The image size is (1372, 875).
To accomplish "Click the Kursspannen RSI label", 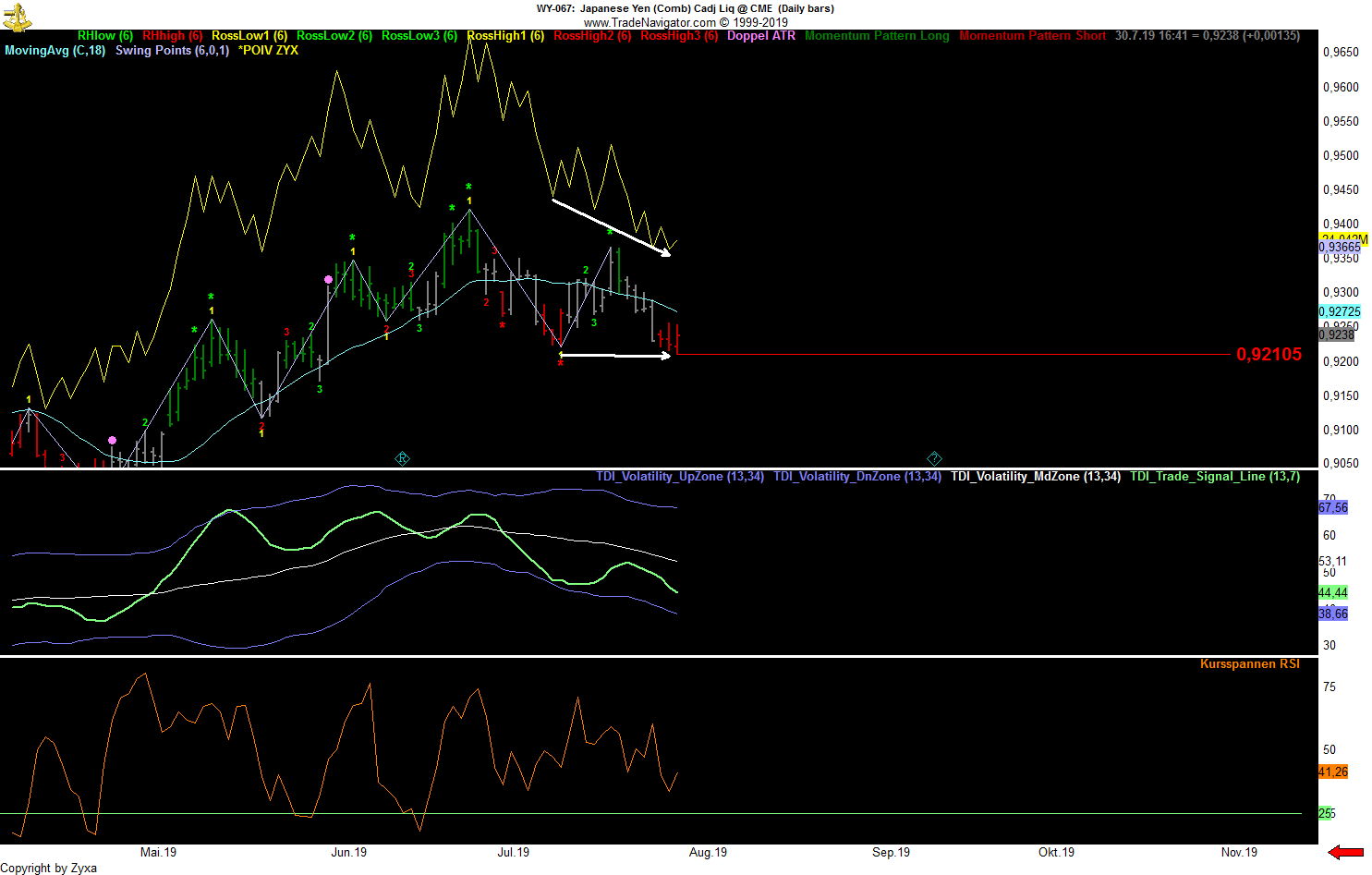I will pos(1249,664).
